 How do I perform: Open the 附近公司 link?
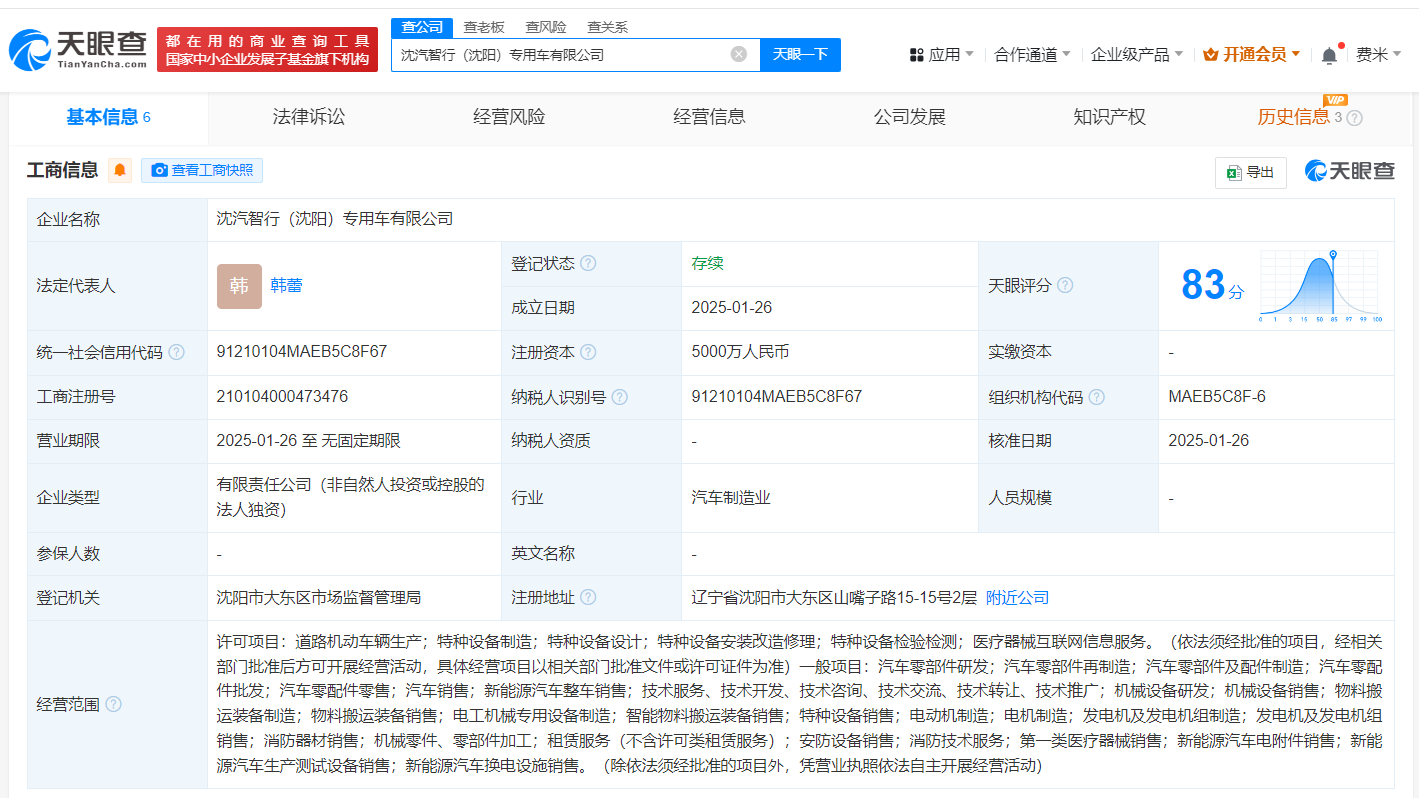[1016, 597]
